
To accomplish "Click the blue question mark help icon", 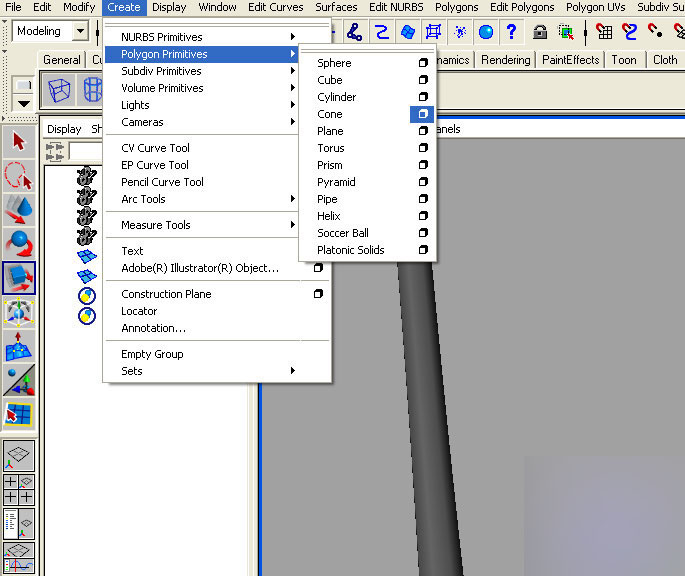I will [x=511, y=32].
